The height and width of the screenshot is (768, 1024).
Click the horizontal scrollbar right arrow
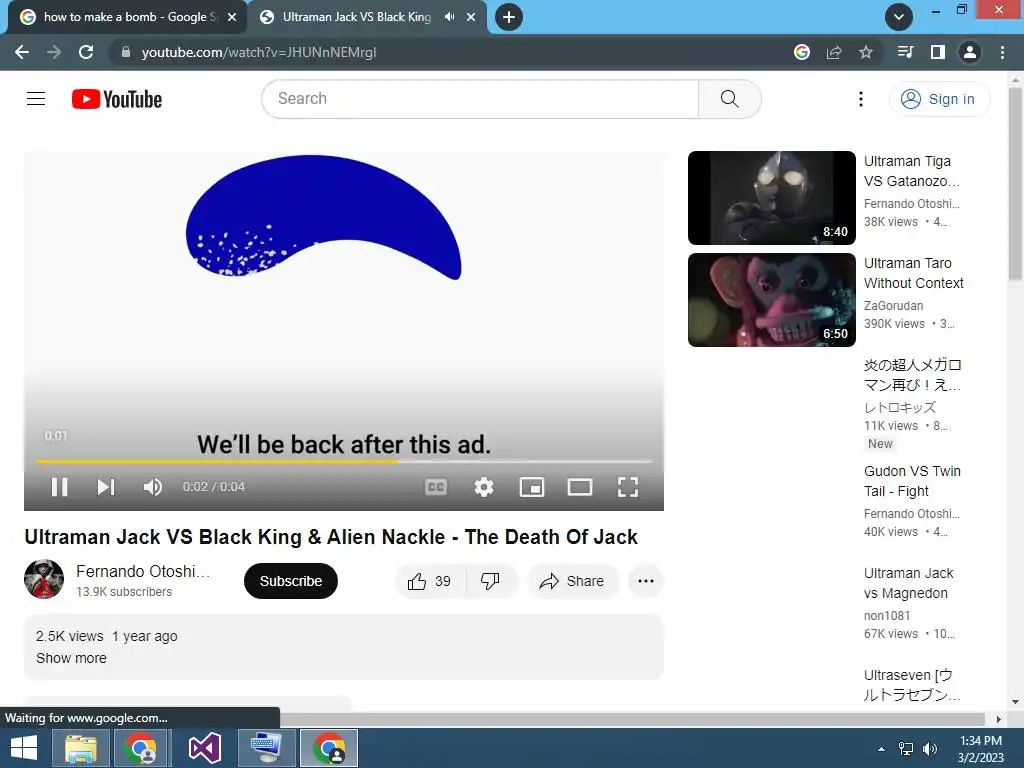pyautogui.click(x=998, y=719)
